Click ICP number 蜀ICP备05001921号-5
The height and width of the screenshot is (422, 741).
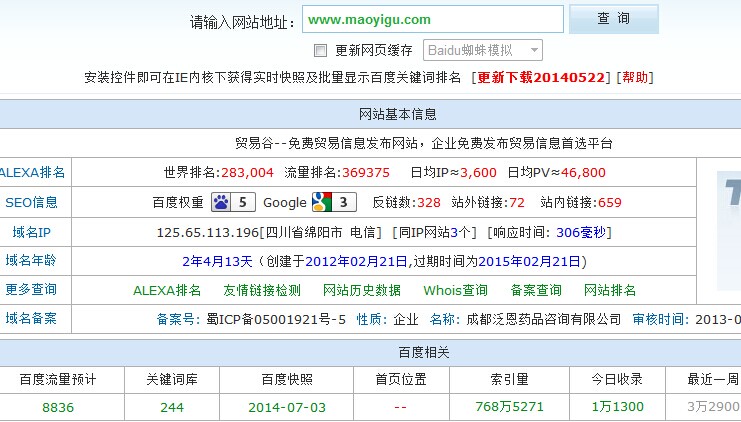pos(276,319)
